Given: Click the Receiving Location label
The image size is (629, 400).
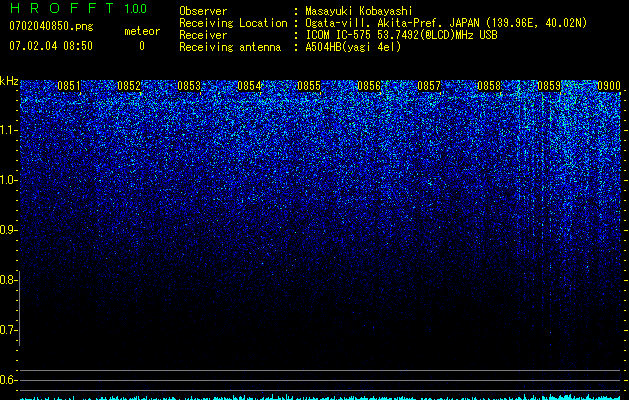Looking at the screenshot, I should coord(233,23).
